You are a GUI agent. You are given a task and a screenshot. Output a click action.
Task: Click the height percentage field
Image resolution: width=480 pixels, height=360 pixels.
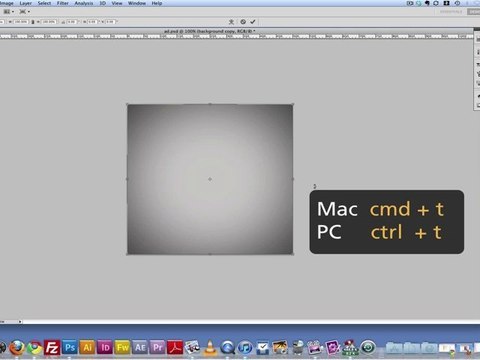pyautogui.click(x=49, y=22)
